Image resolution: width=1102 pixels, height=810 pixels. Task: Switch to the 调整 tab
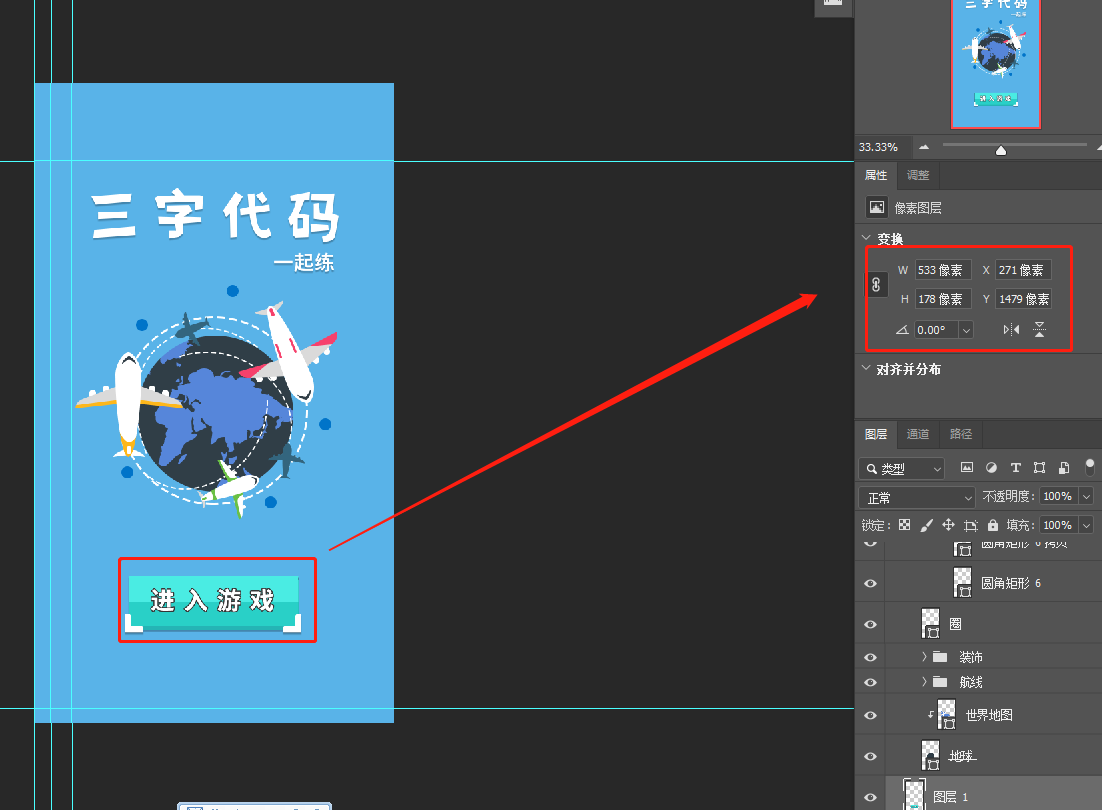(x=918, y=175)
